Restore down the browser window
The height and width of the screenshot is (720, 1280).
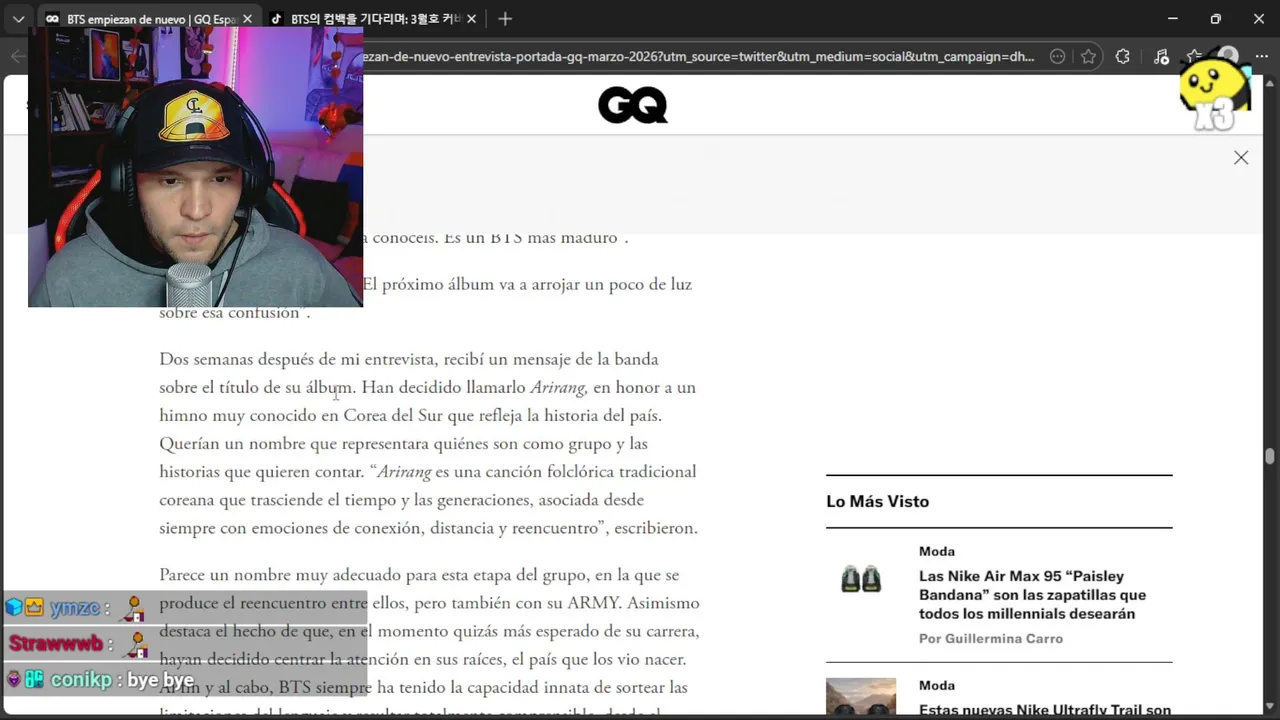1216,19
